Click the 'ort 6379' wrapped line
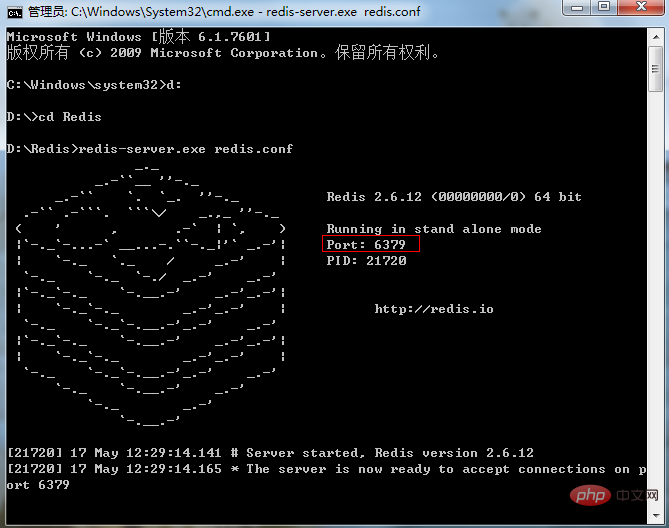 point(38,485)
